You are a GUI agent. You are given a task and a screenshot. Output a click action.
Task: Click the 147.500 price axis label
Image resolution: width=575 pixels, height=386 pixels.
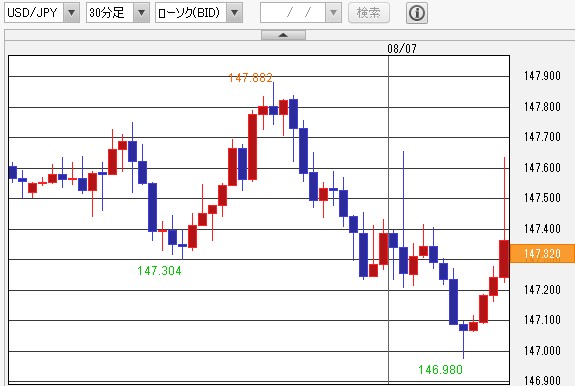542,198
